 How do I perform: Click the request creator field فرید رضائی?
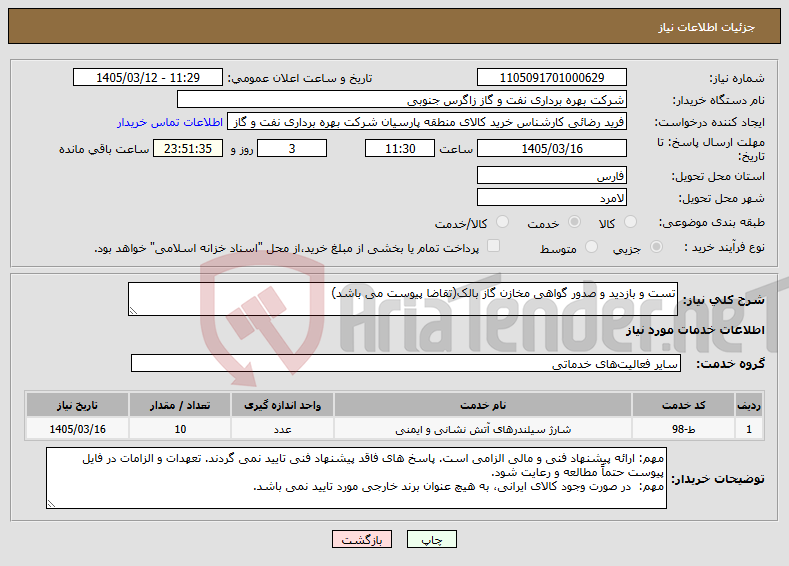coord(427,122)
